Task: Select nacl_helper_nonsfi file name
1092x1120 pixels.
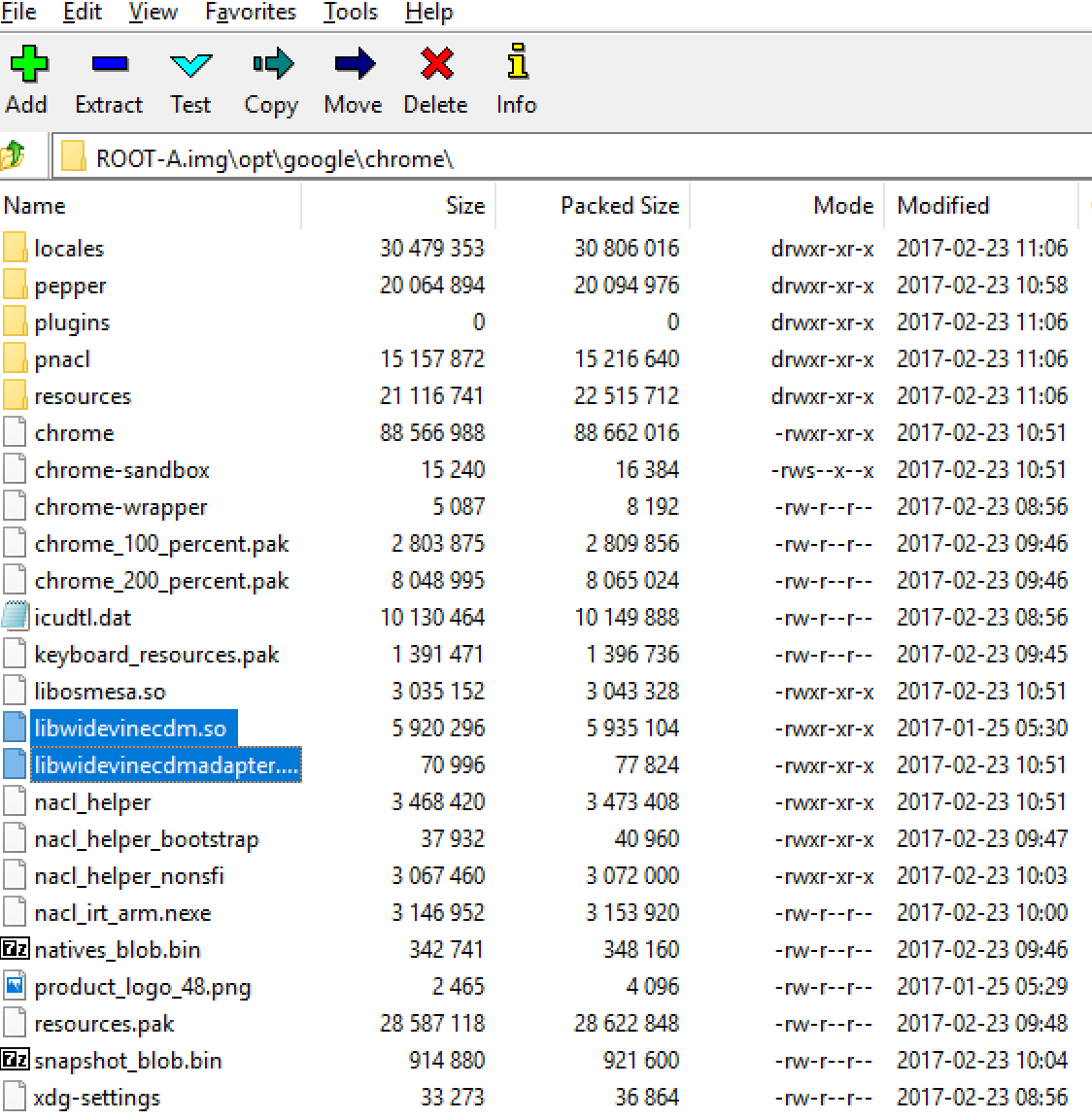Action: tap(129, 876)
